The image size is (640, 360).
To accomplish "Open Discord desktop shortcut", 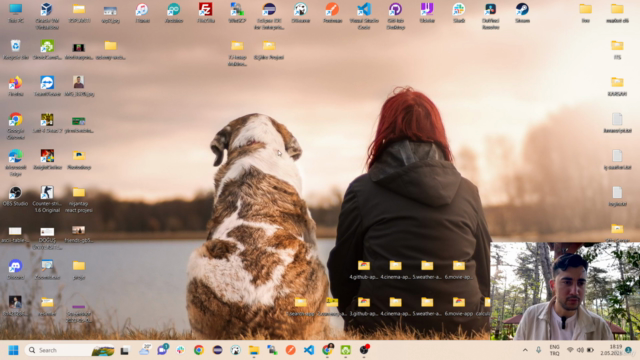I will point(16,269).
